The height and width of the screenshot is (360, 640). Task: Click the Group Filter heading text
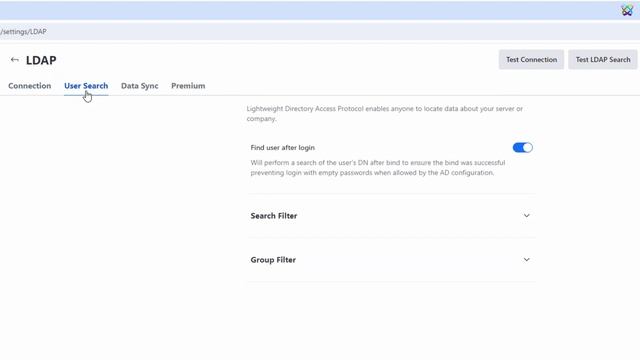[x=273, y=260]
